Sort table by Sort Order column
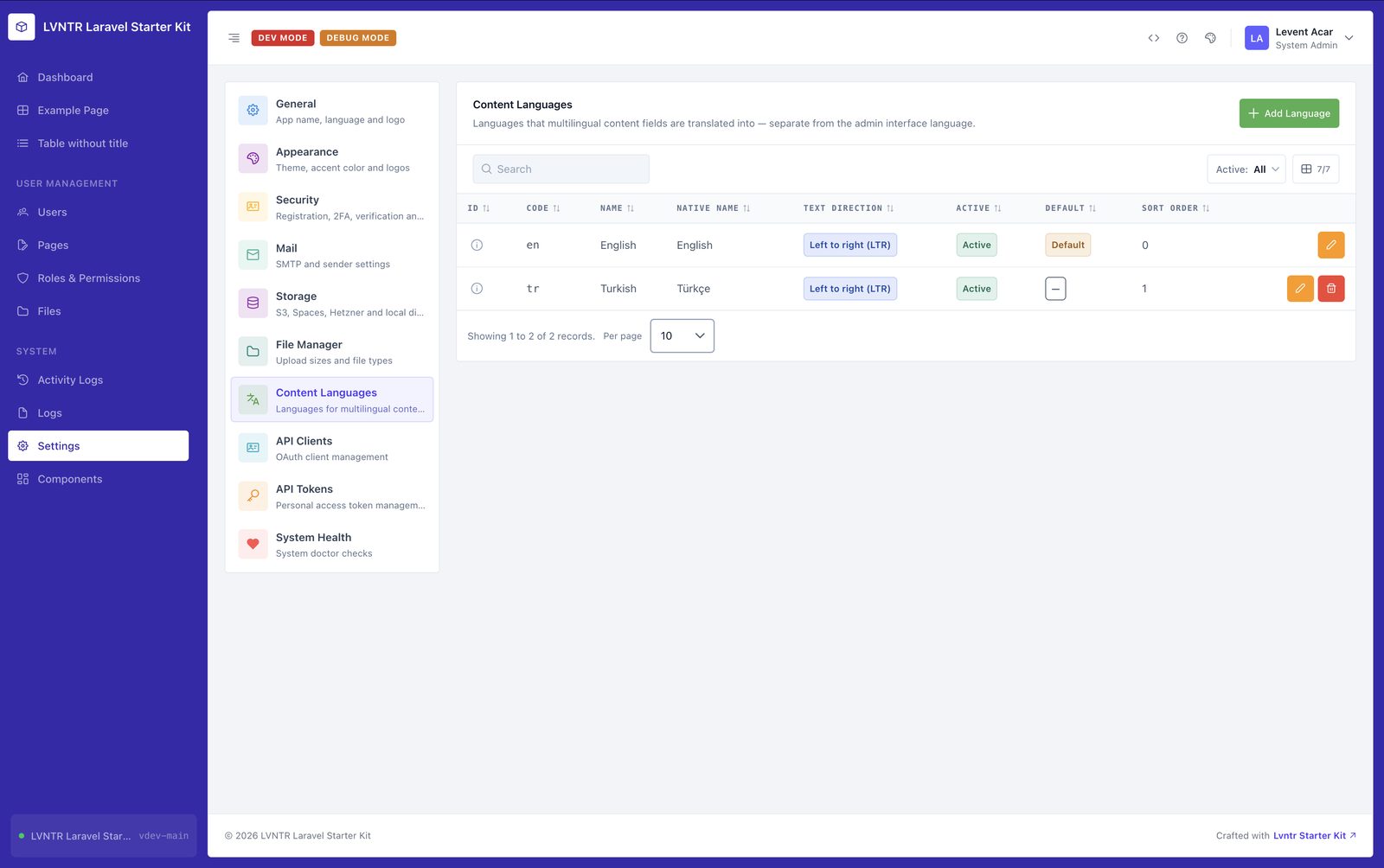The image size is (1384, 868). (1176, 208)
